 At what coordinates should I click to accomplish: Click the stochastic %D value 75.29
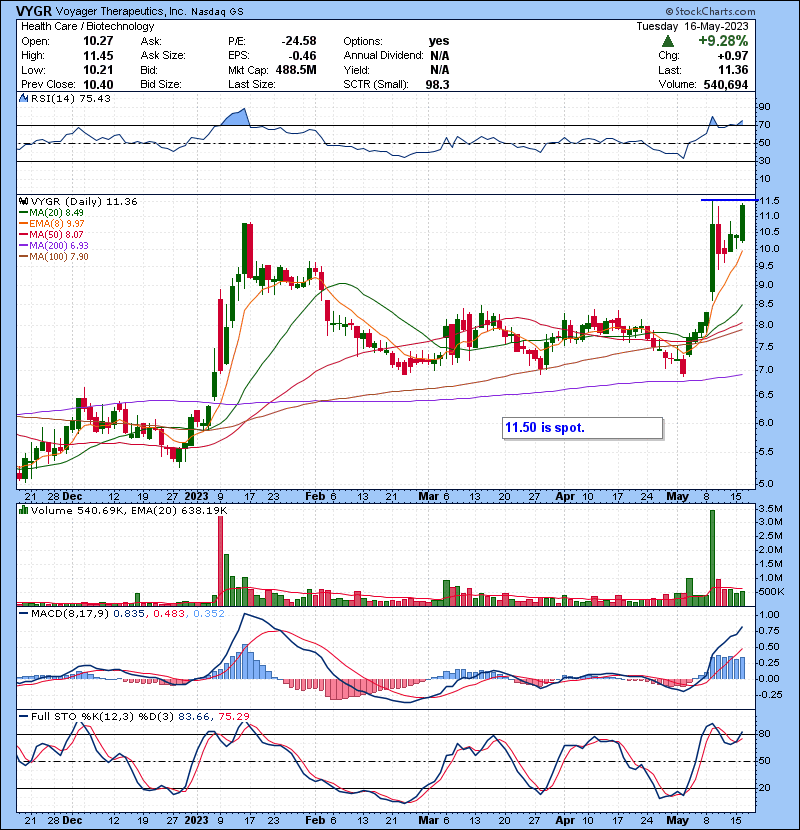[234, 717]
